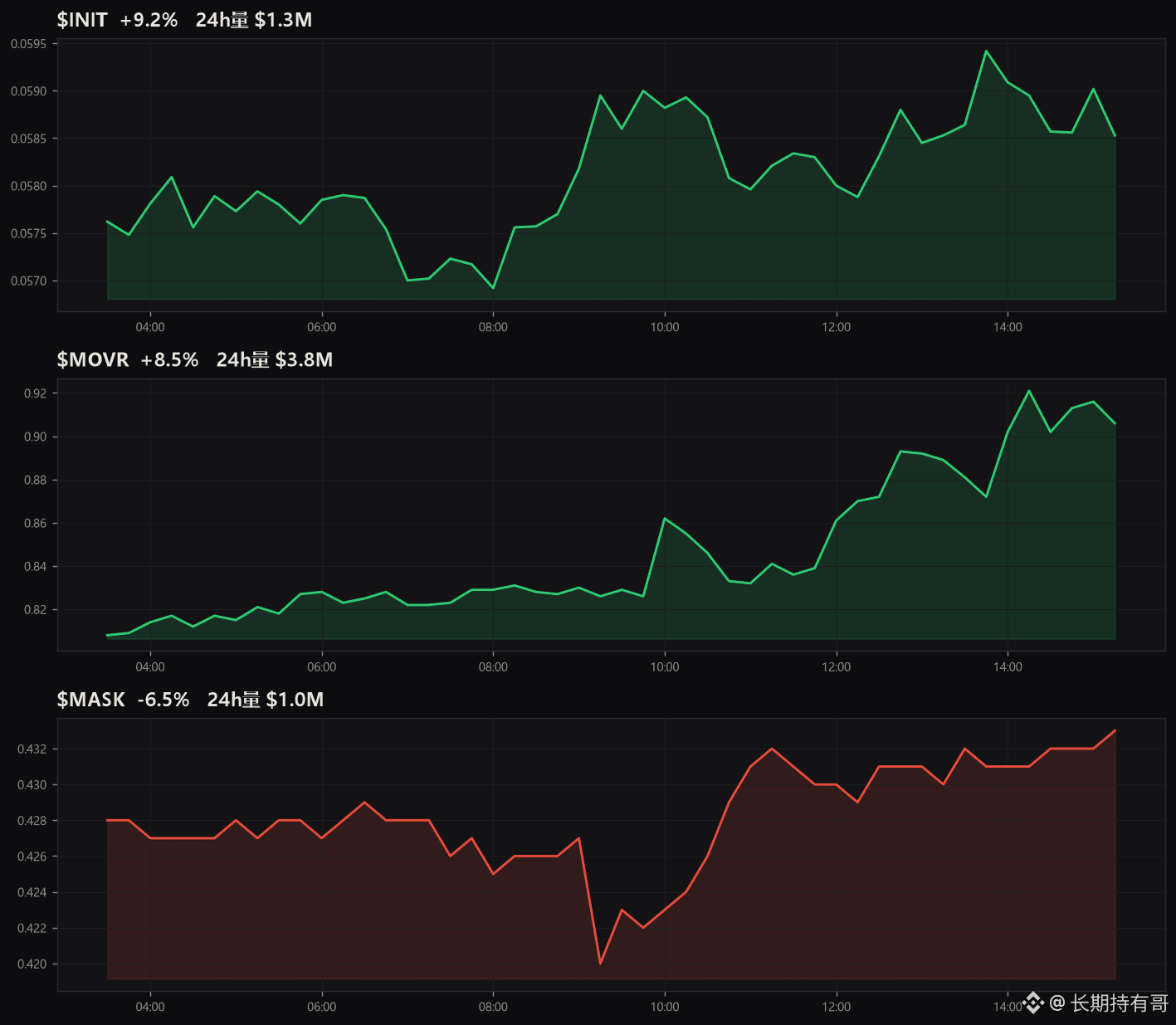This screenshot has height=1025, width=1176.
Task: Select the 0.90 price axis label
Action: coord(36,437)
